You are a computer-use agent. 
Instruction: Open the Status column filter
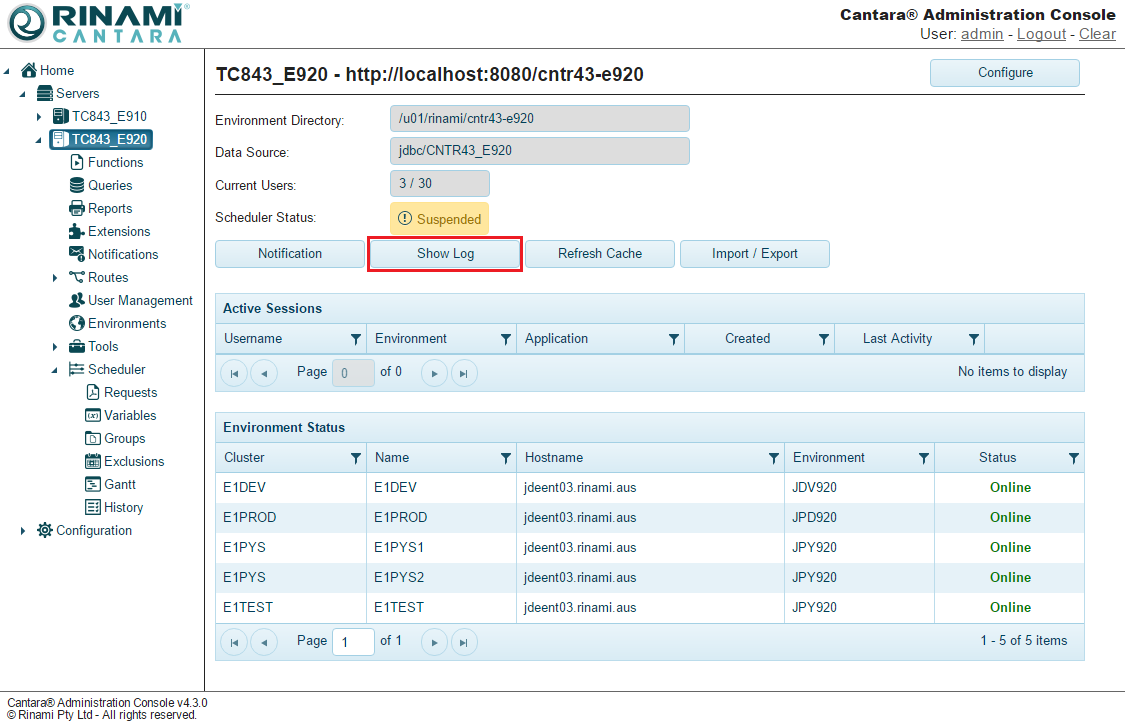click(1073, 458)
